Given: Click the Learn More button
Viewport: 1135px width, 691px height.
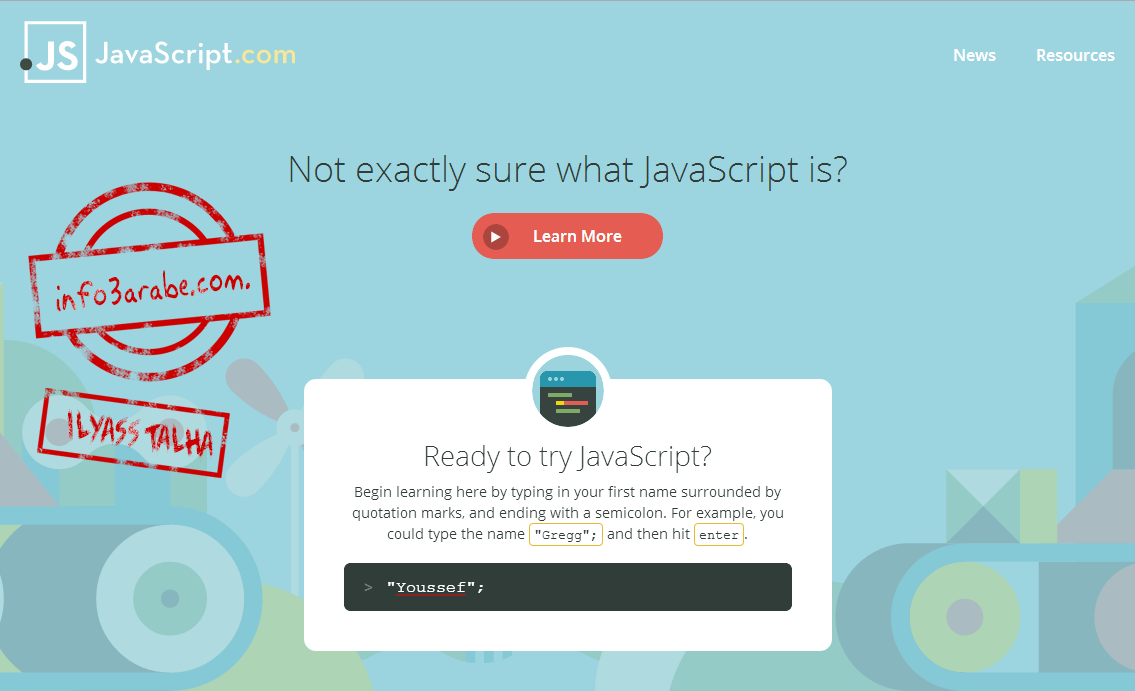Looking at the screenshot, I should 567,236.
